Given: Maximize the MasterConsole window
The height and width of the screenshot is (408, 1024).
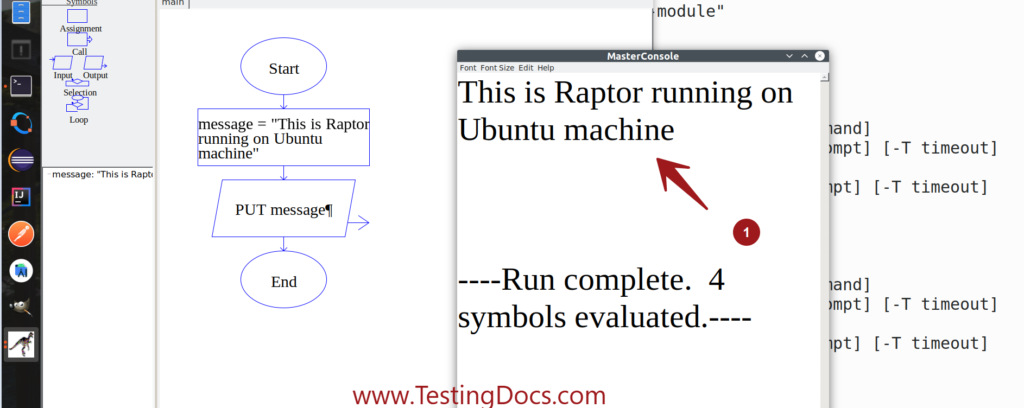Looking at the screenshot, I should (805, 56).
